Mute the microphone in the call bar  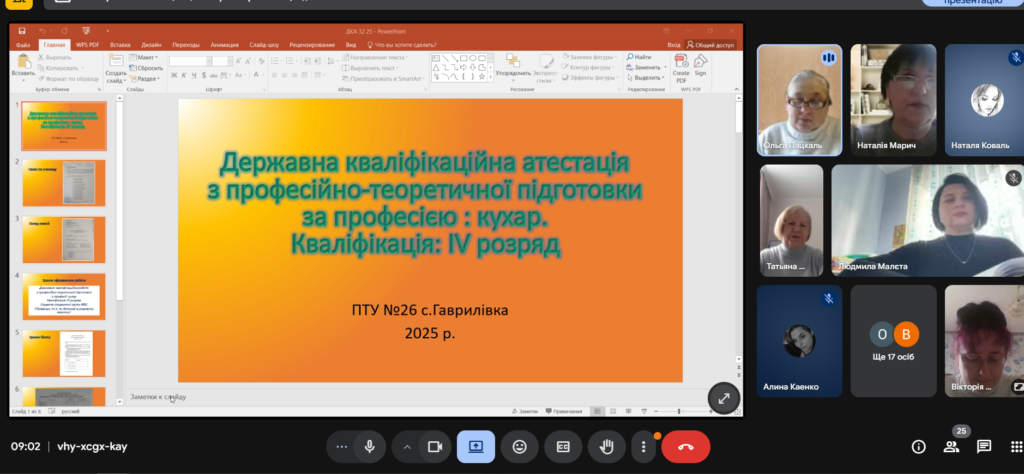(x=369, y=446)
